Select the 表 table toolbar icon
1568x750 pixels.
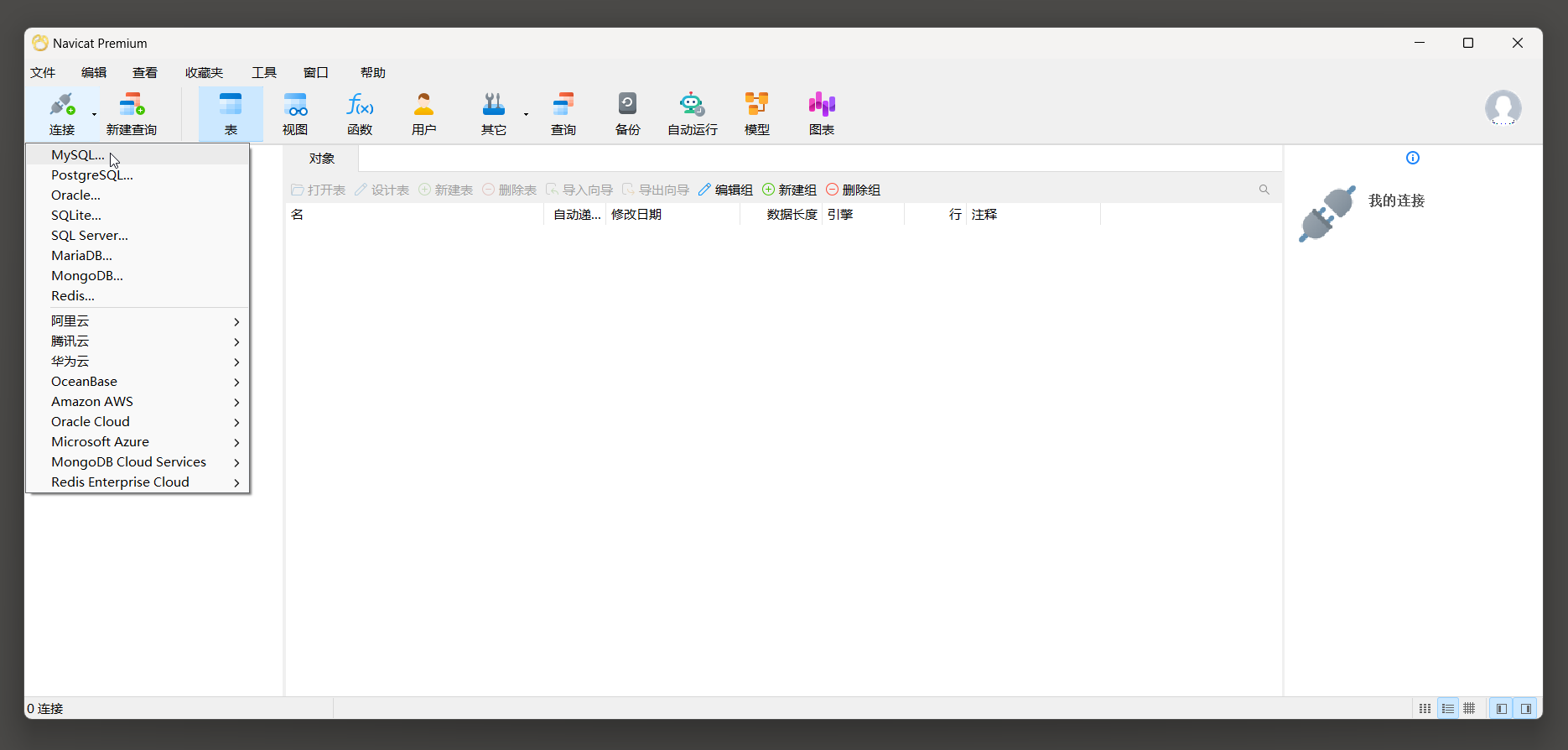coord(231,114)
